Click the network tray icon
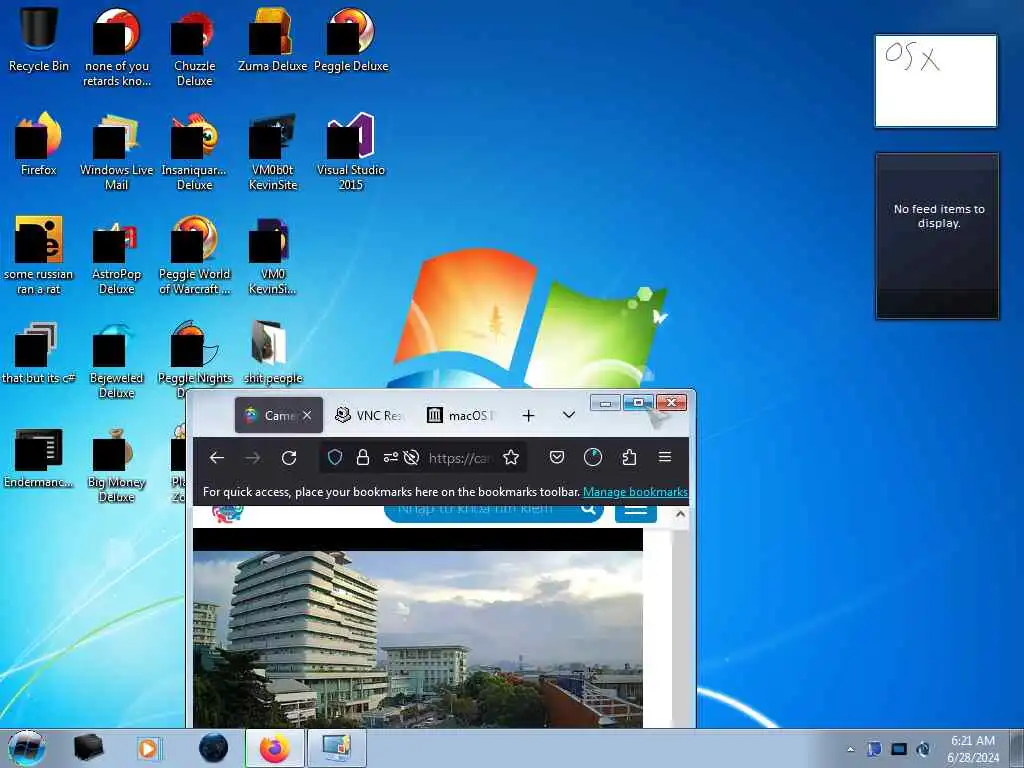The image size is (1024, 768). [899, 749]
